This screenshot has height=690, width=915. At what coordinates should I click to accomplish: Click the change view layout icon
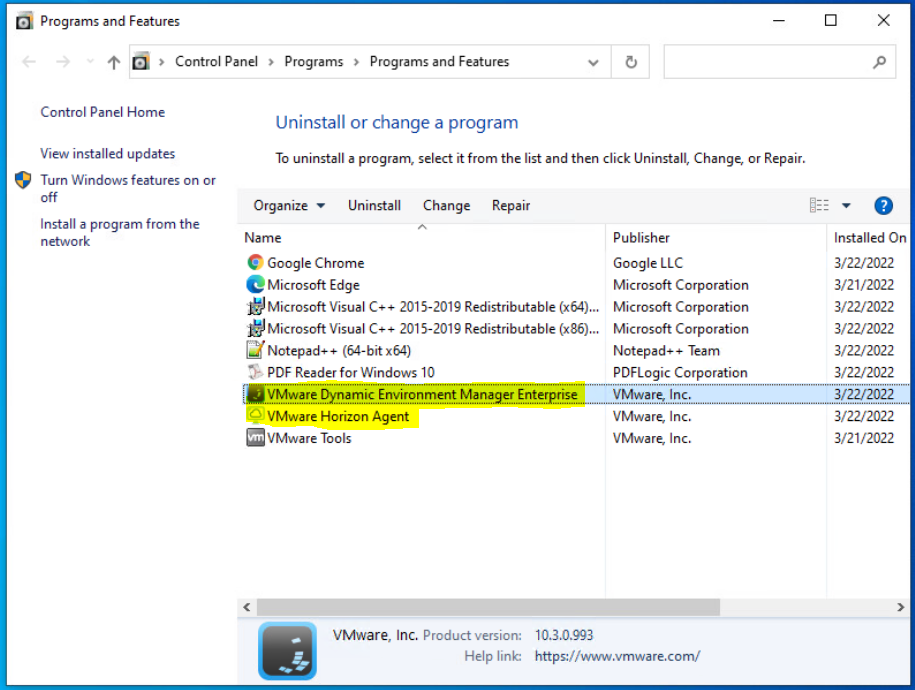click(x=819, y=205)
